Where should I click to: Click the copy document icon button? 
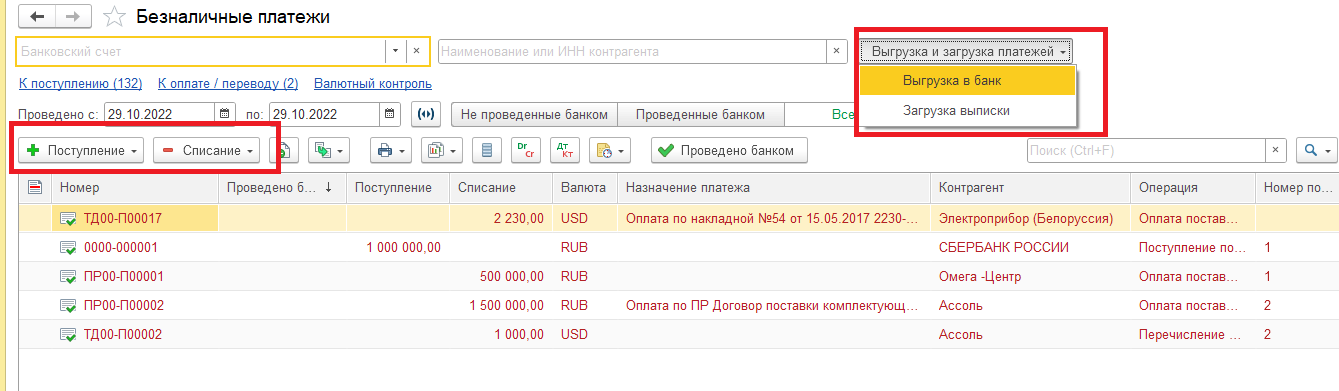[x=284, y=151]
